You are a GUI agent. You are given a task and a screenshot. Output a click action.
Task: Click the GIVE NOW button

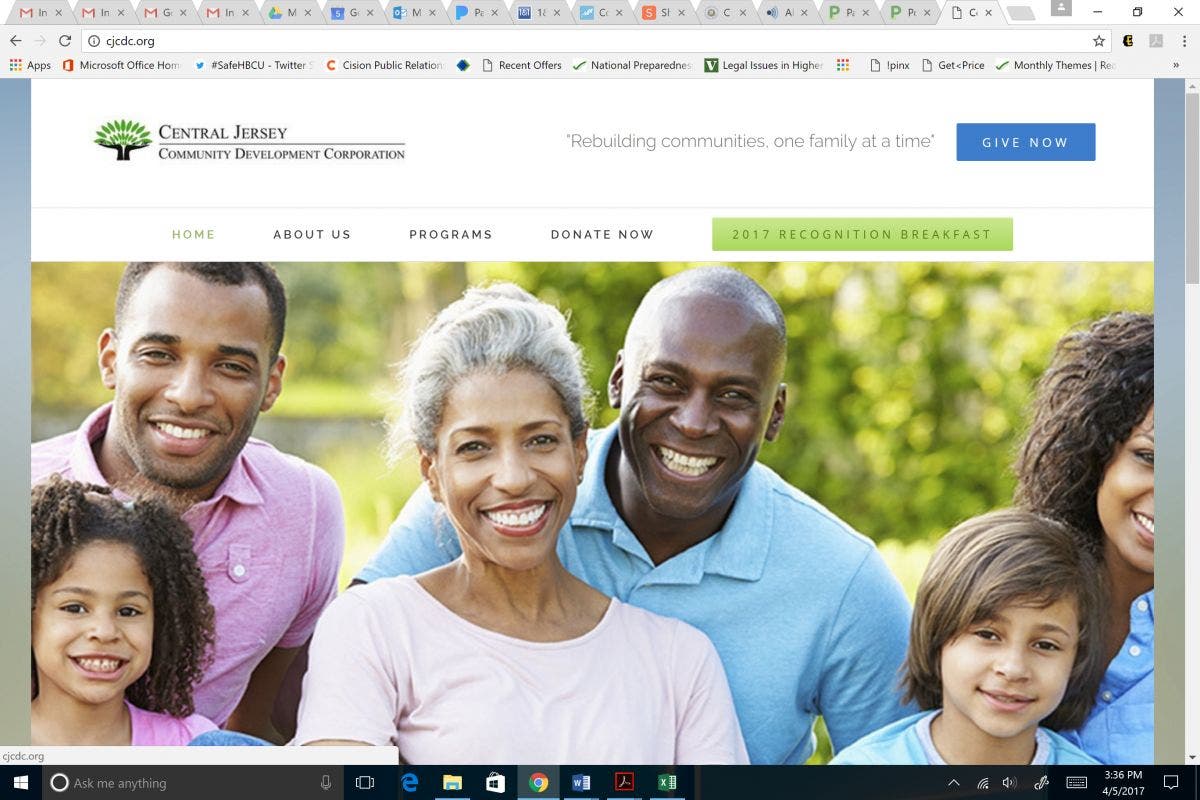pos(1025,142)
